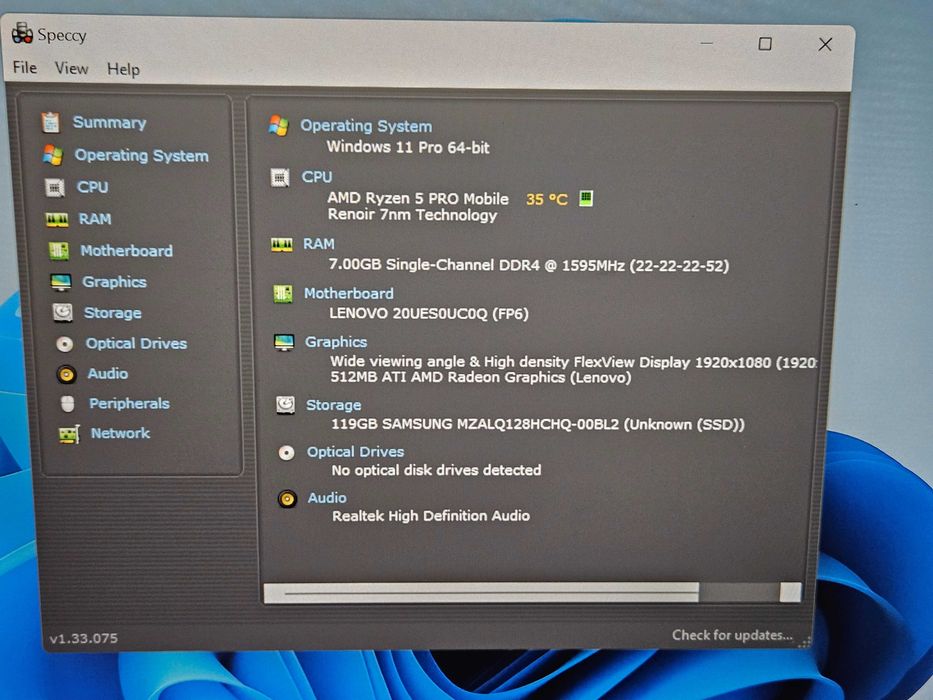Click the Motherboard heading link in summary
This screenshot has height=700, width=933.
[349, 293]
